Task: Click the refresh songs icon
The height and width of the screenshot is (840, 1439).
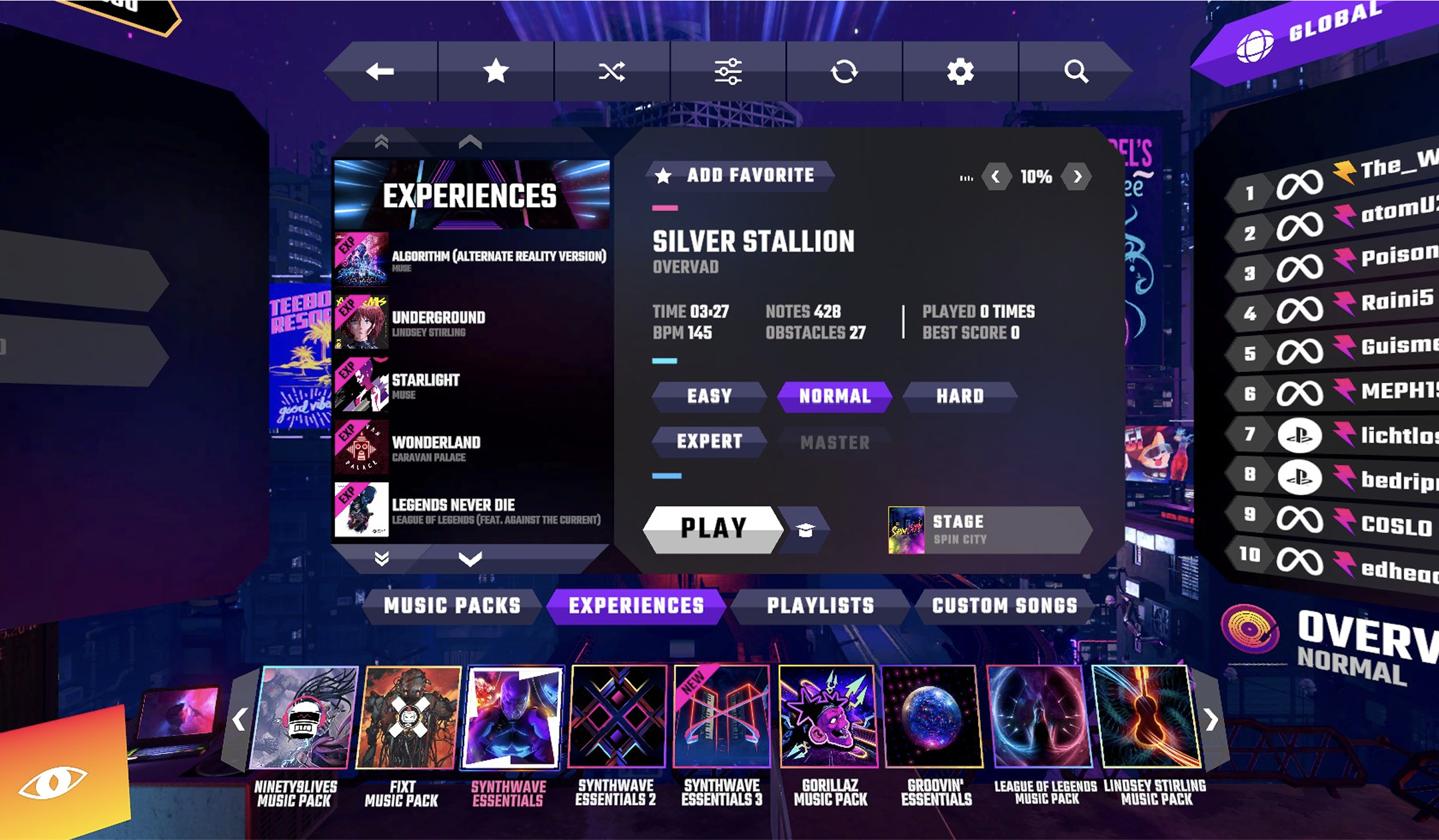Action: (x=844, y=72)
